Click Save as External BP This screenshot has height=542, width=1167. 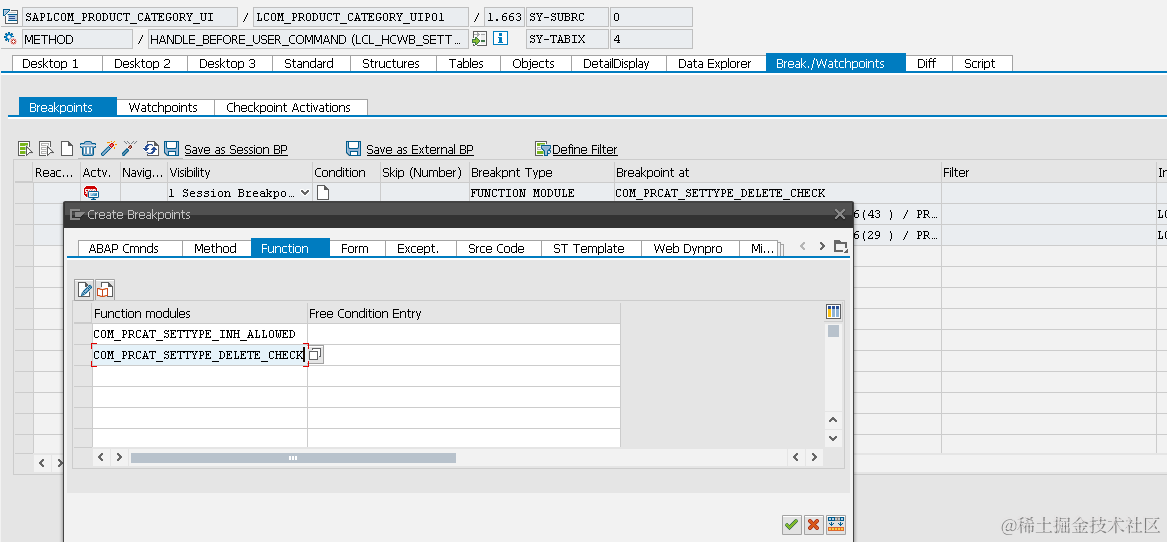pyautogui.click(x=420, y=150)
